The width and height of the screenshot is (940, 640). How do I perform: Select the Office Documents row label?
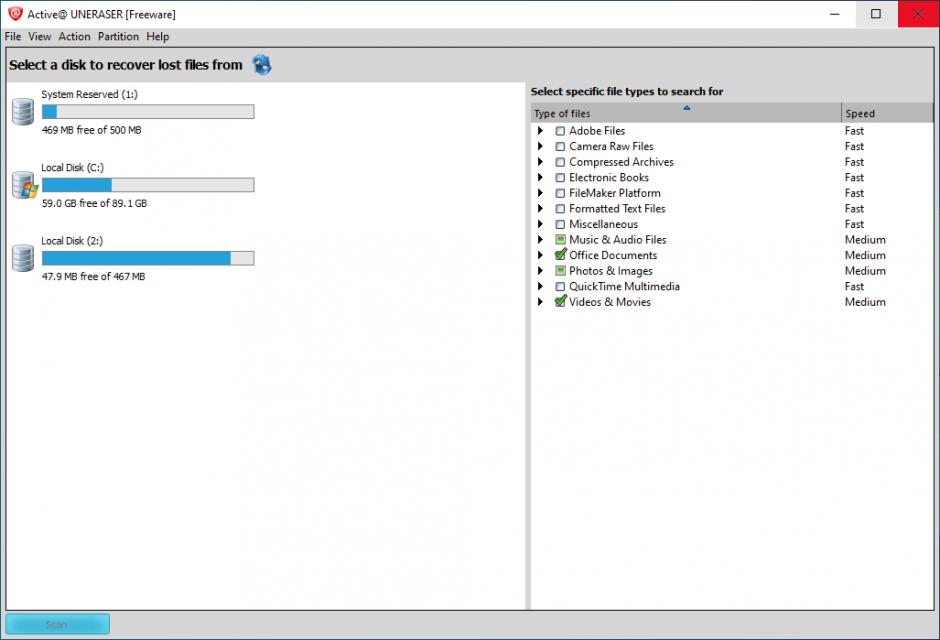pos(613,255)
